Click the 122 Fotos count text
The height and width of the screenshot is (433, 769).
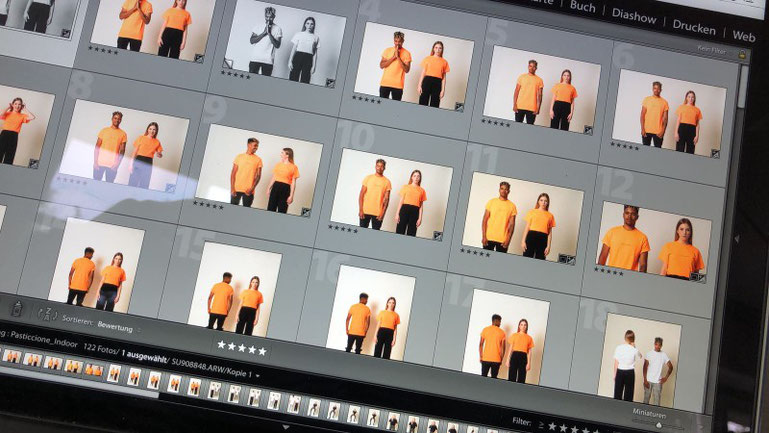[x=101, y=349]
